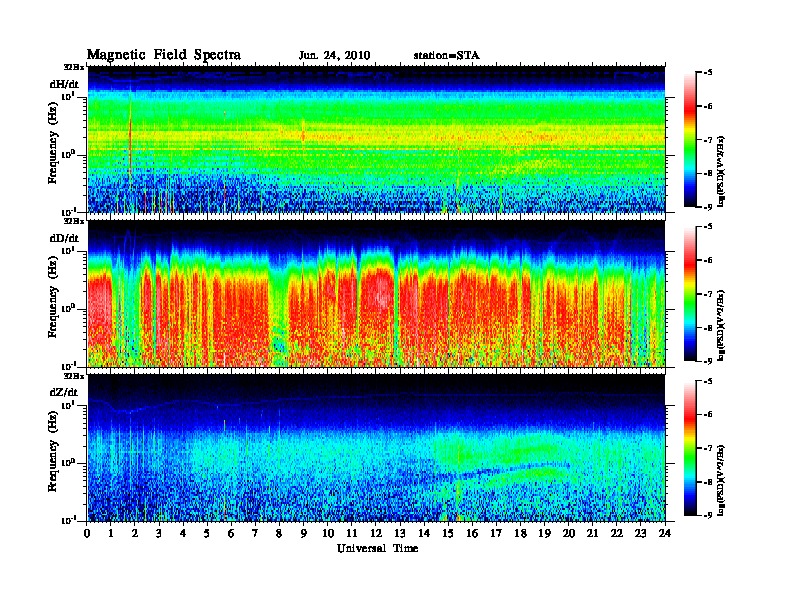
Task: Click the 'dZ/dt' panel label
Action: (64, 392)
